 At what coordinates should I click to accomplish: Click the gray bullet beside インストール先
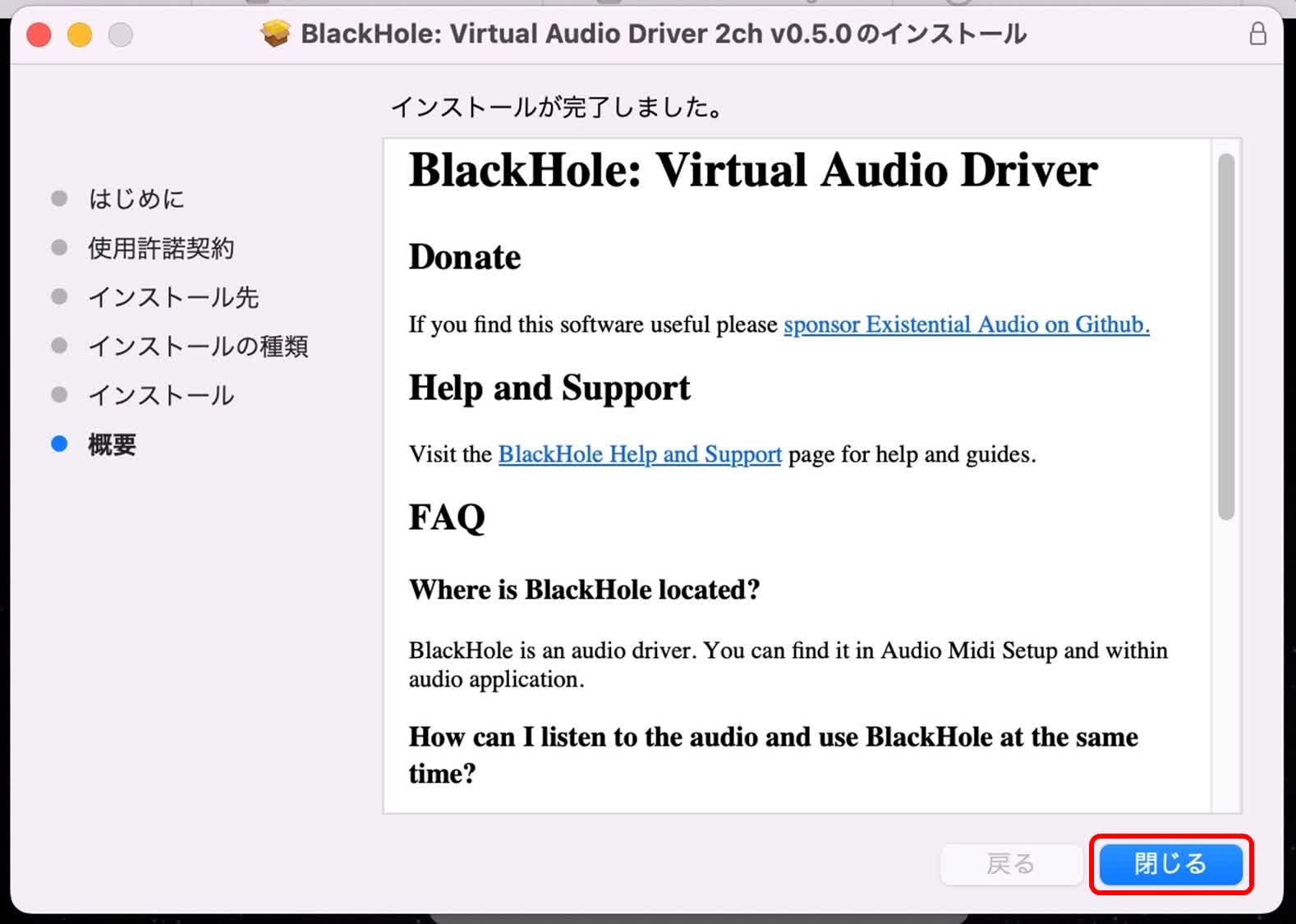[59, 297]
